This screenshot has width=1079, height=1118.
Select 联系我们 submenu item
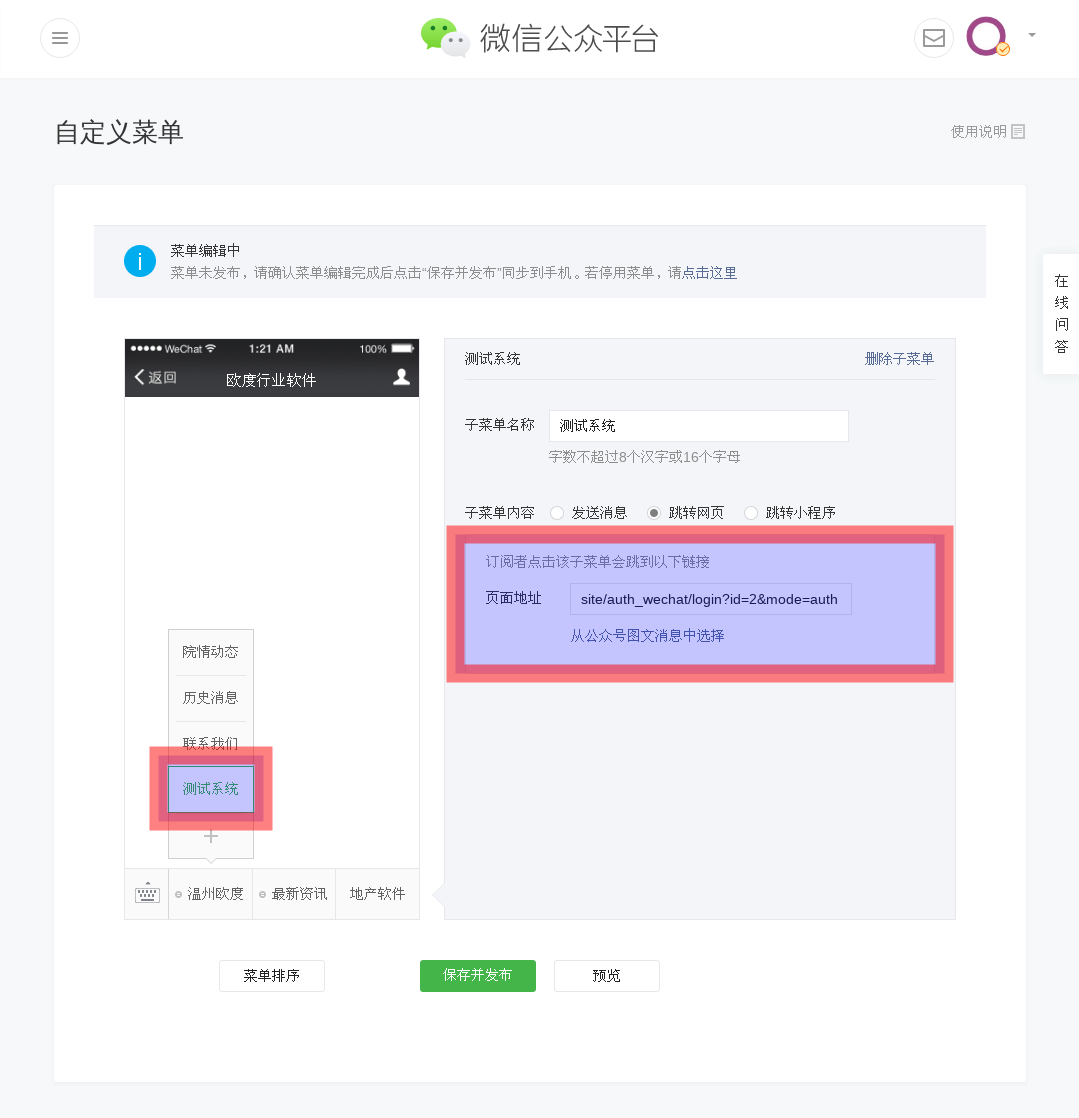(210, 743)
